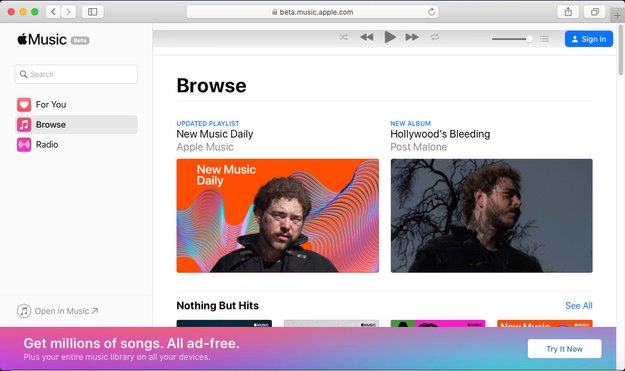Click the NEW ALBUM label
The height and width of the screenshot is (371, 625).
coord(411,124)
